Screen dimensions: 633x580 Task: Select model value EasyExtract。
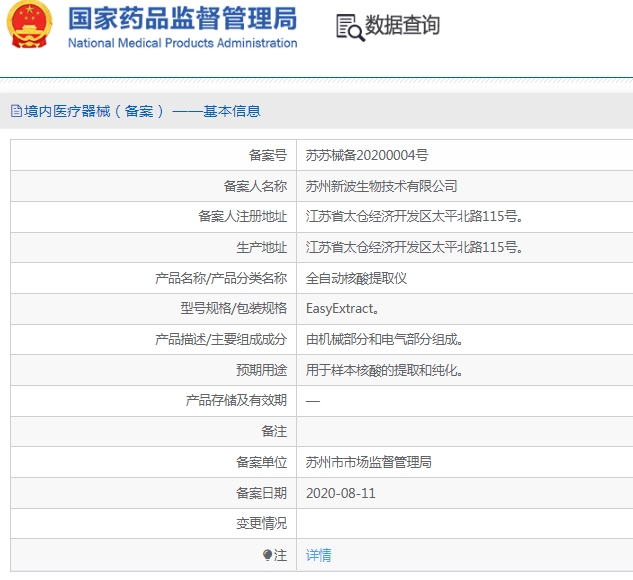[342, 309]
